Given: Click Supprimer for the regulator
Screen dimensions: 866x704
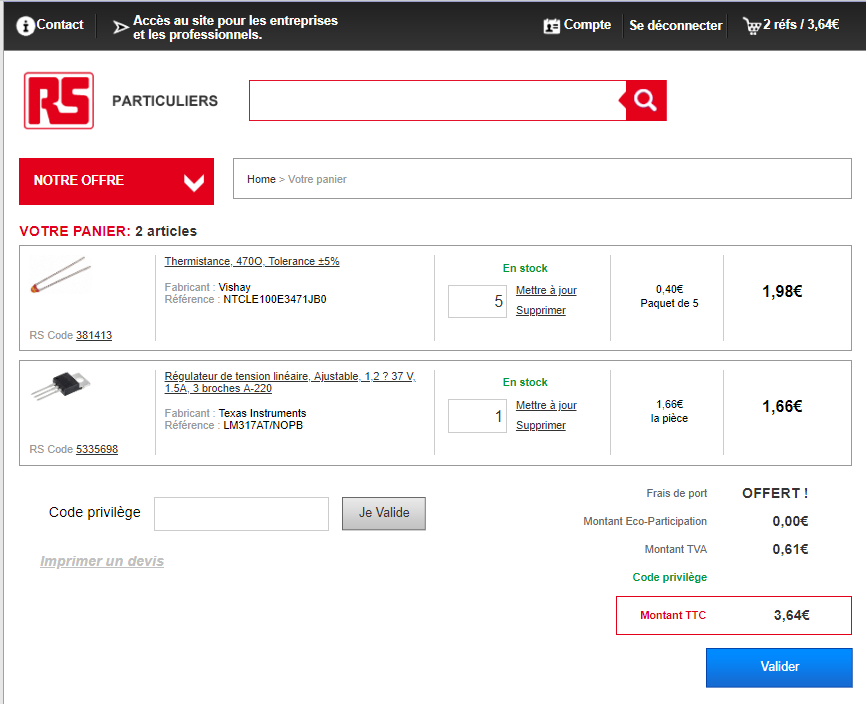Looking at the screenshot, I should [x=541, y=425].
